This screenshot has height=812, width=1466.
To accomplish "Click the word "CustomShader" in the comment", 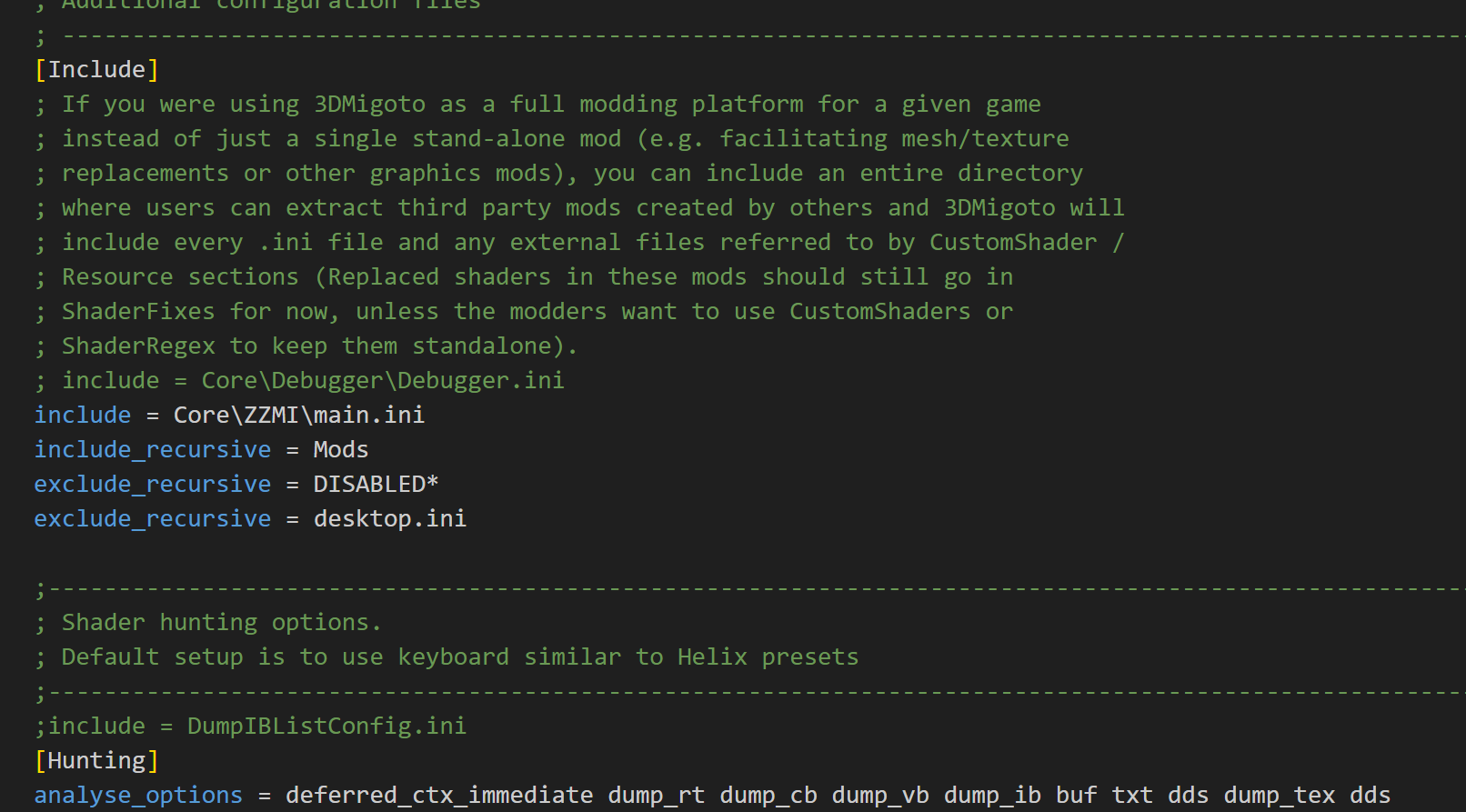I will click(x=1012, y=243).
